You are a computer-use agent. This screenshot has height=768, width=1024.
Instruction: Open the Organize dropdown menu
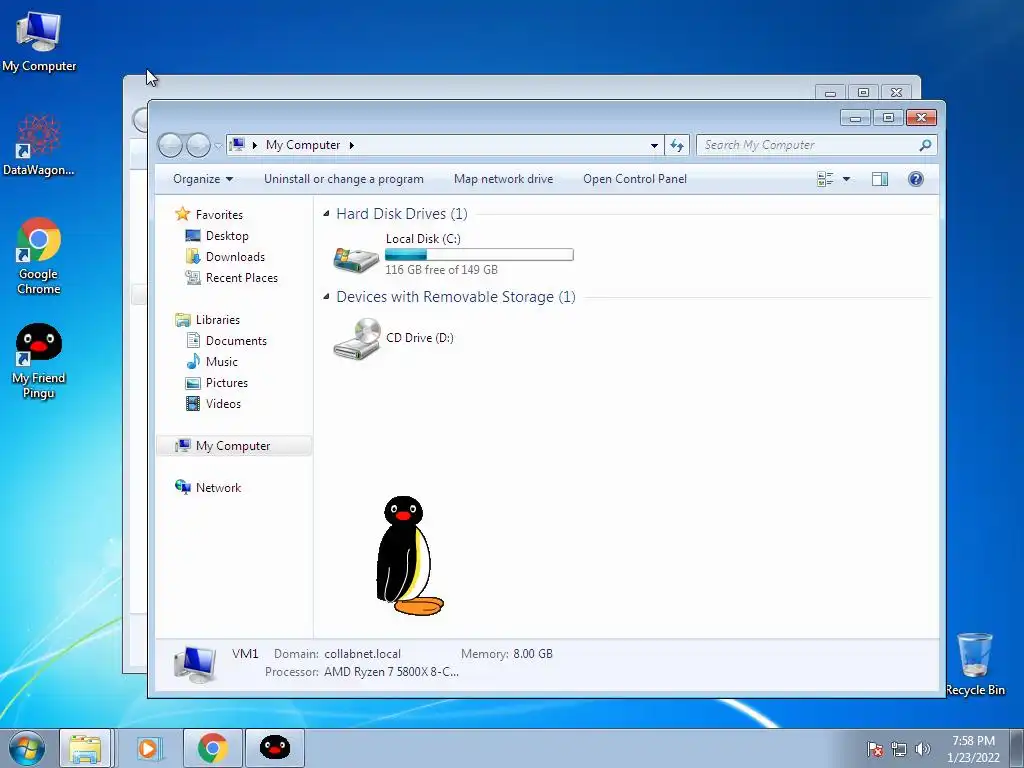pyautogui.click(x=202, y=179)
